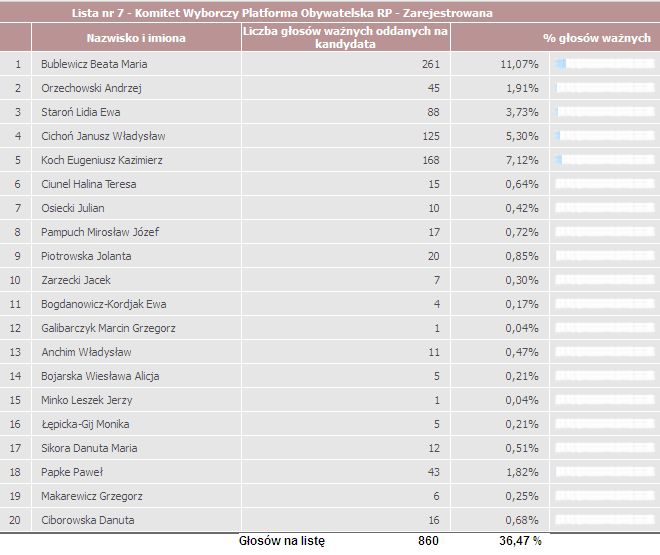Select candidate name 'Papke Paweł'

[72, 472]
